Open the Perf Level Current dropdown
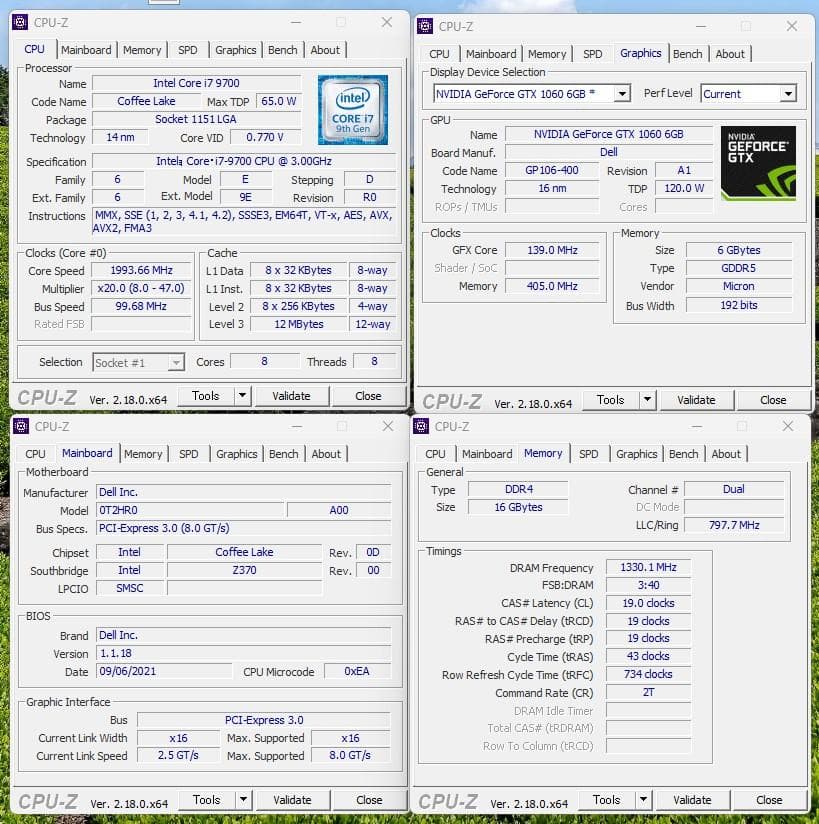The width and height of the screenshot is (819, 824). [x=749, y=94]
